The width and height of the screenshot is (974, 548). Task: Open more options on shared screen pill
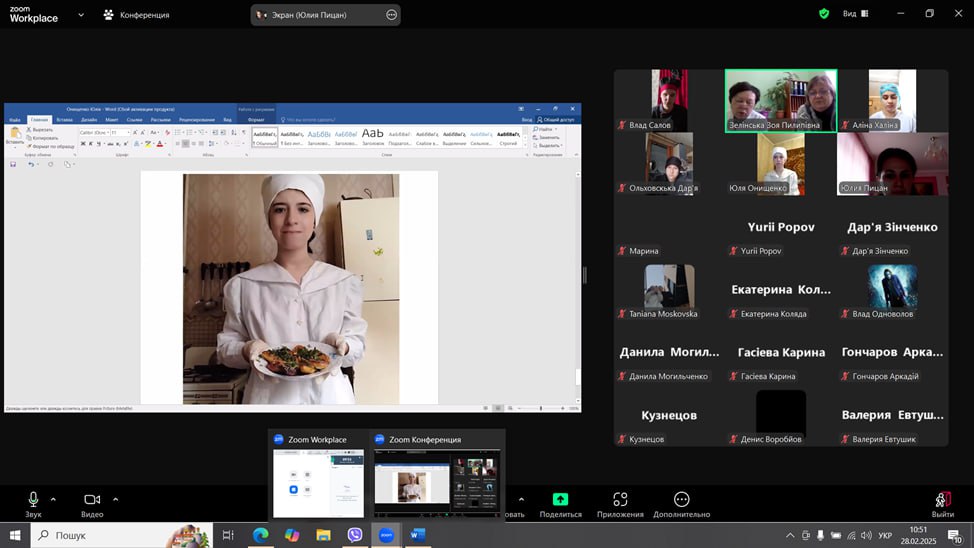[391, 15]
